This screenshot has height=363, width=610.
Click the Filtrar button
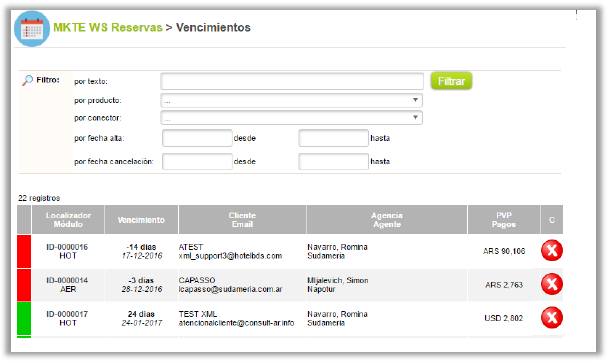451,81
